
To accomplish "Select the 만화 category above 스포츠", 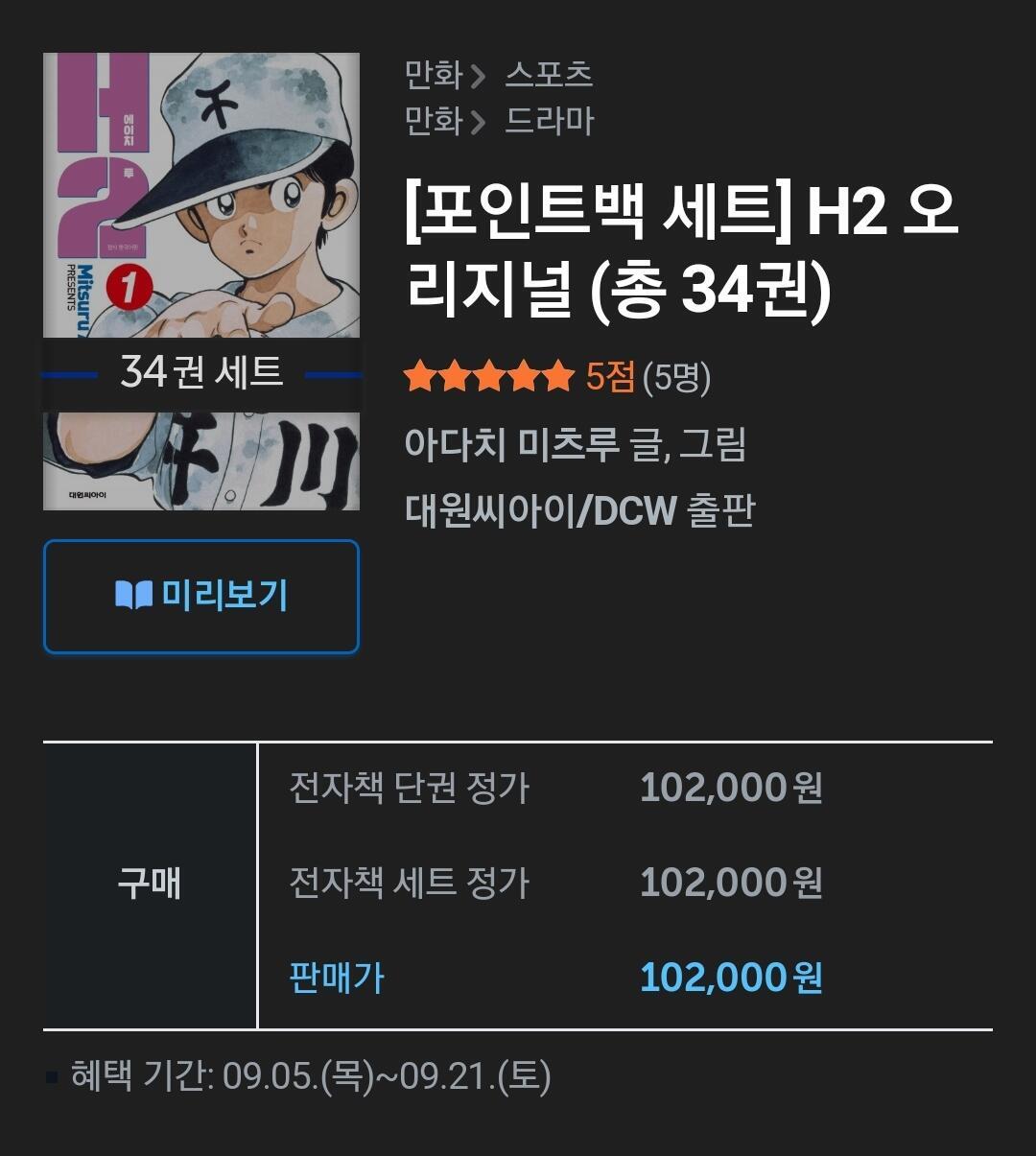I will click(434, 74).
